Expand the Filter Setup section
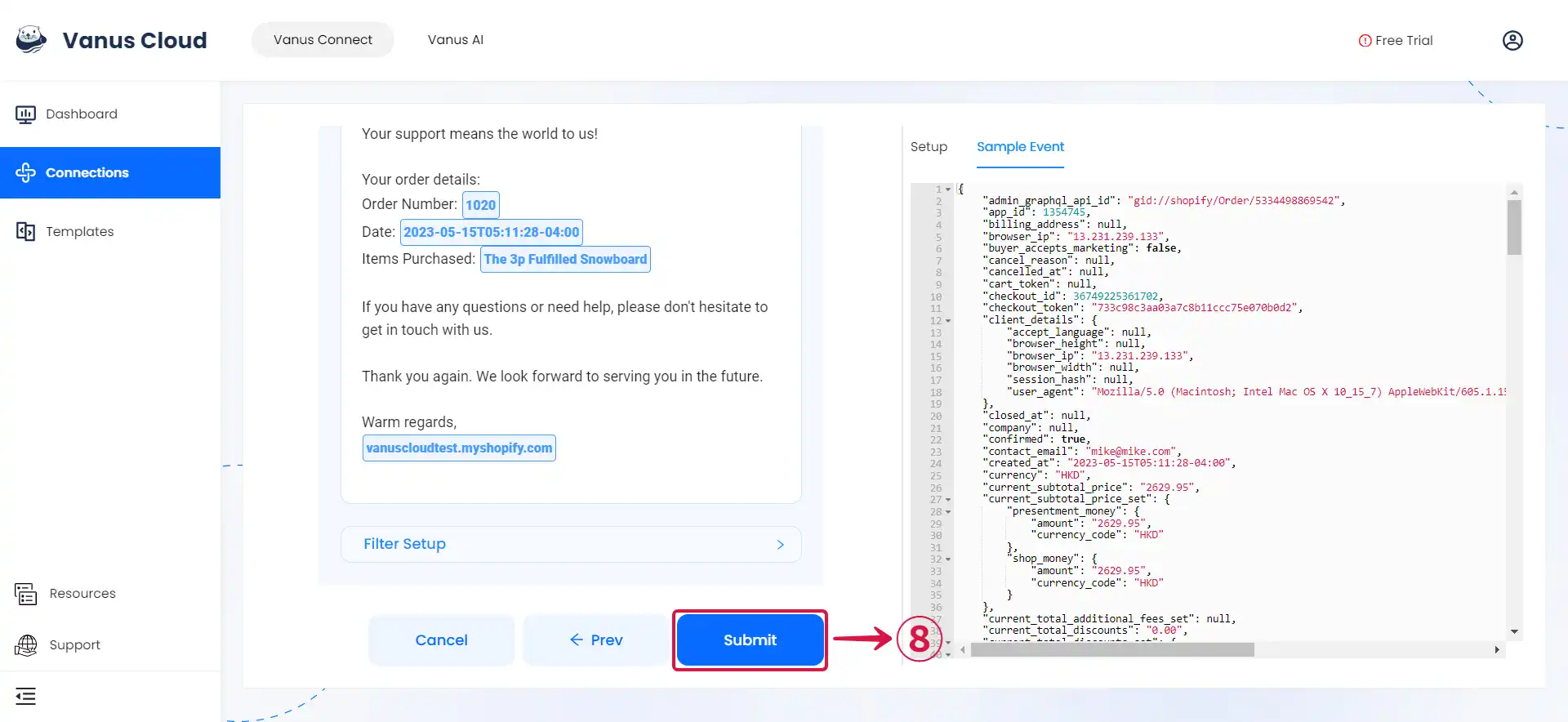The image size is (1568, 722). (571, 544)
